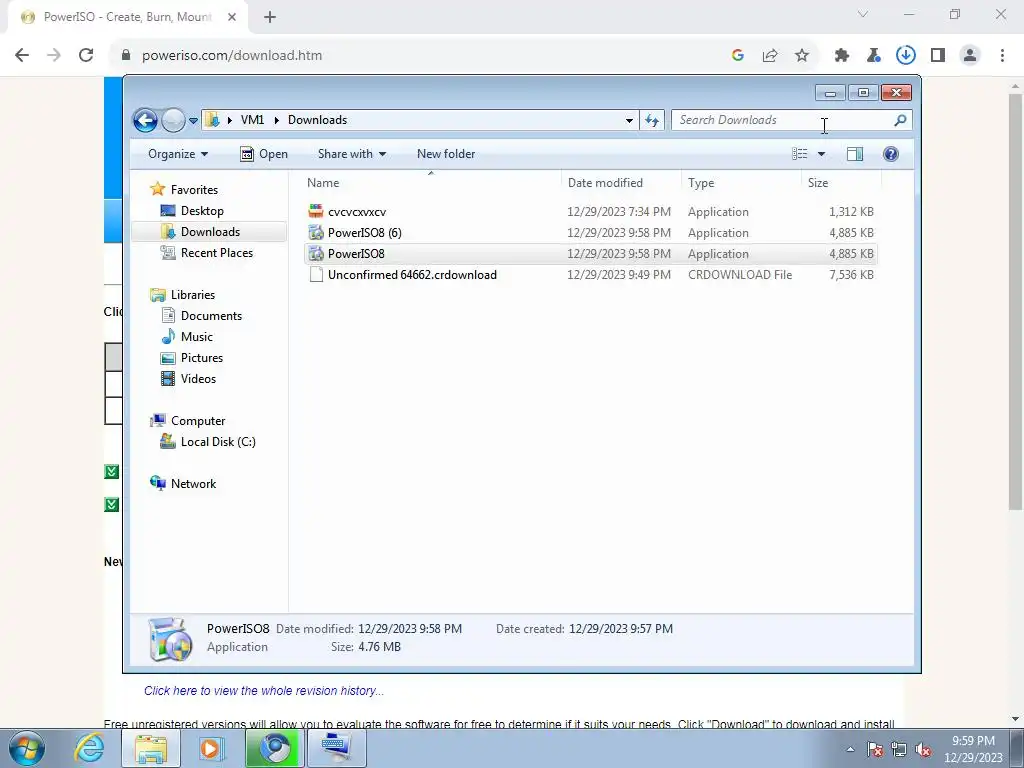Click the Chrome back button

22,55
